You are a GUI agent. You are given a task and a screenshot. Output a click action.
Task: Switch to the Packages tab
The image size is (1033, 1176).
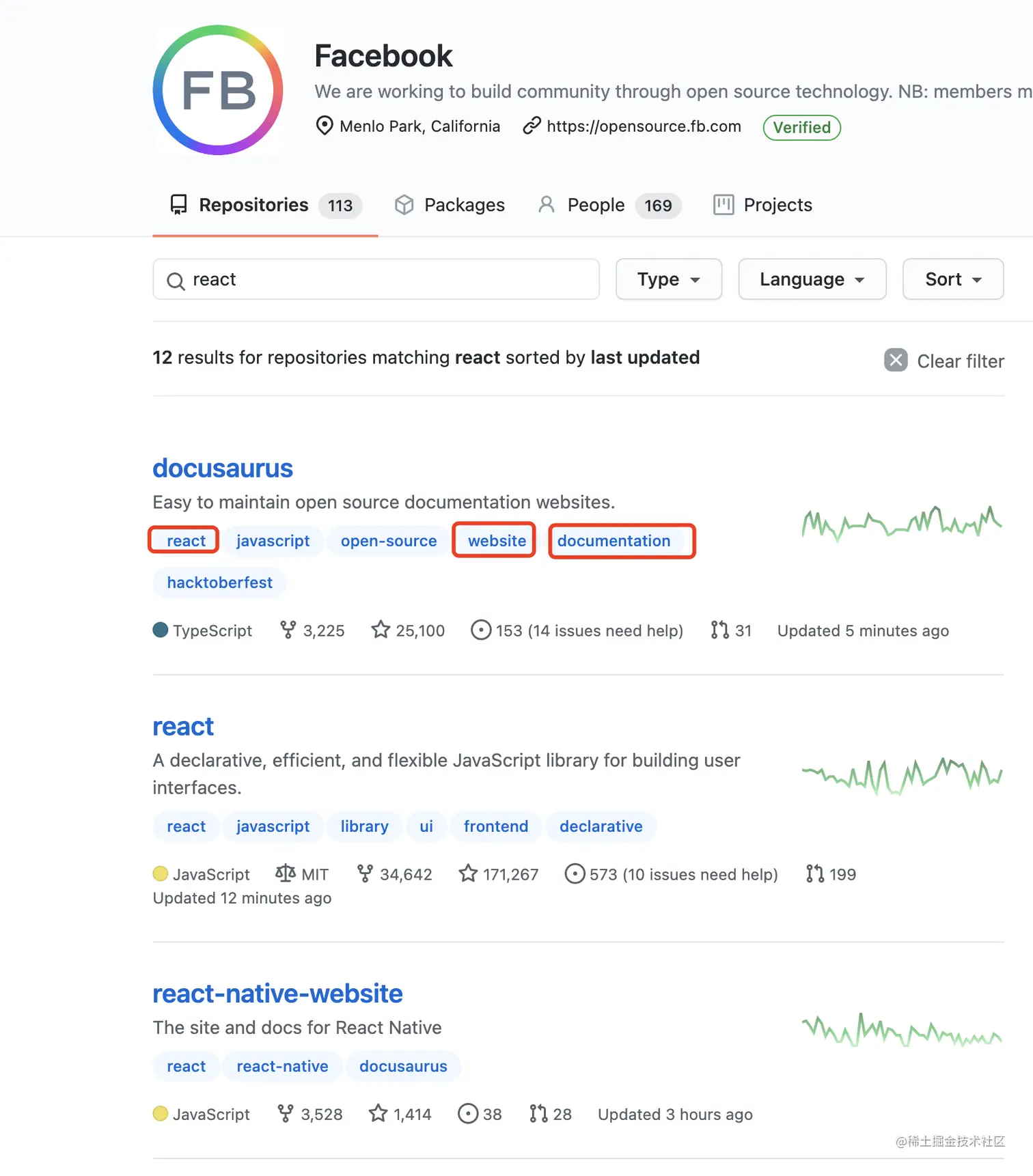pos(450,205)
